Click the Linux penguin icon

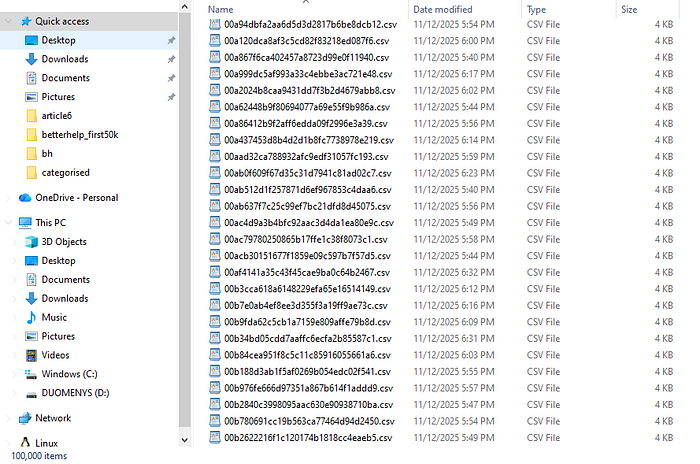[x=25, y=443]
